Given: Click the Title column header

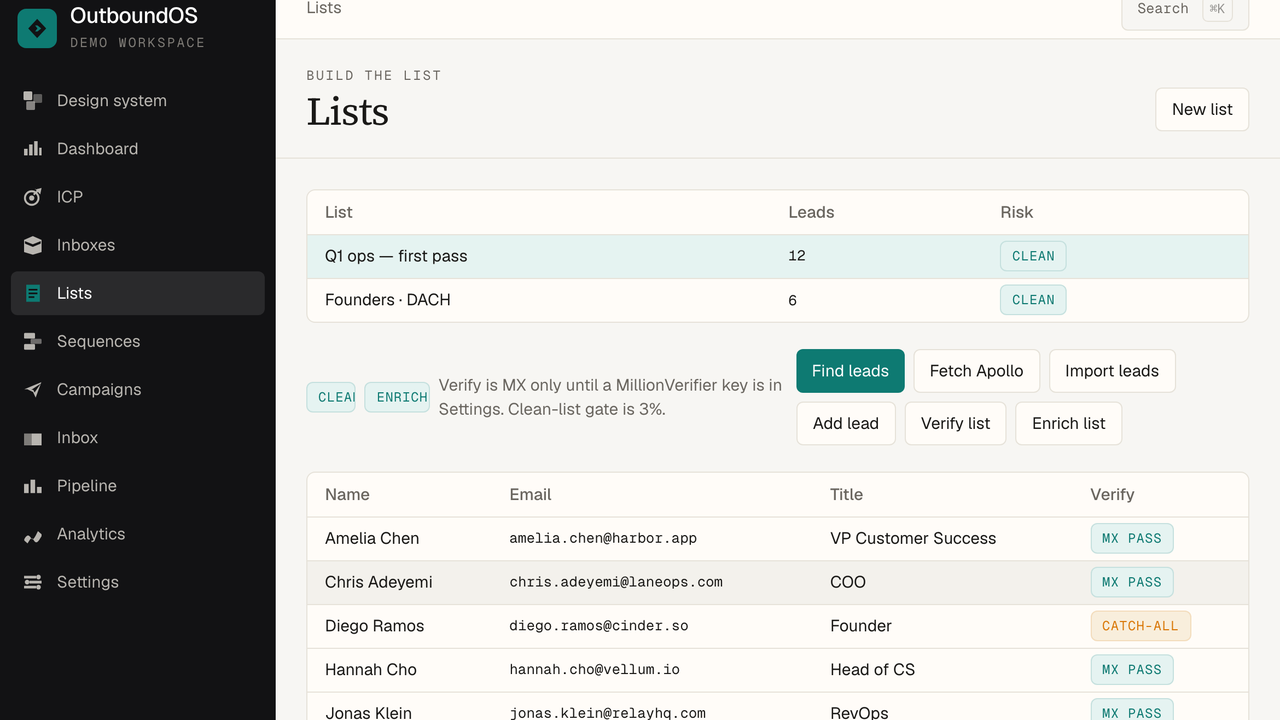Looking at the screenshot, I should click(x=846, y=494).
